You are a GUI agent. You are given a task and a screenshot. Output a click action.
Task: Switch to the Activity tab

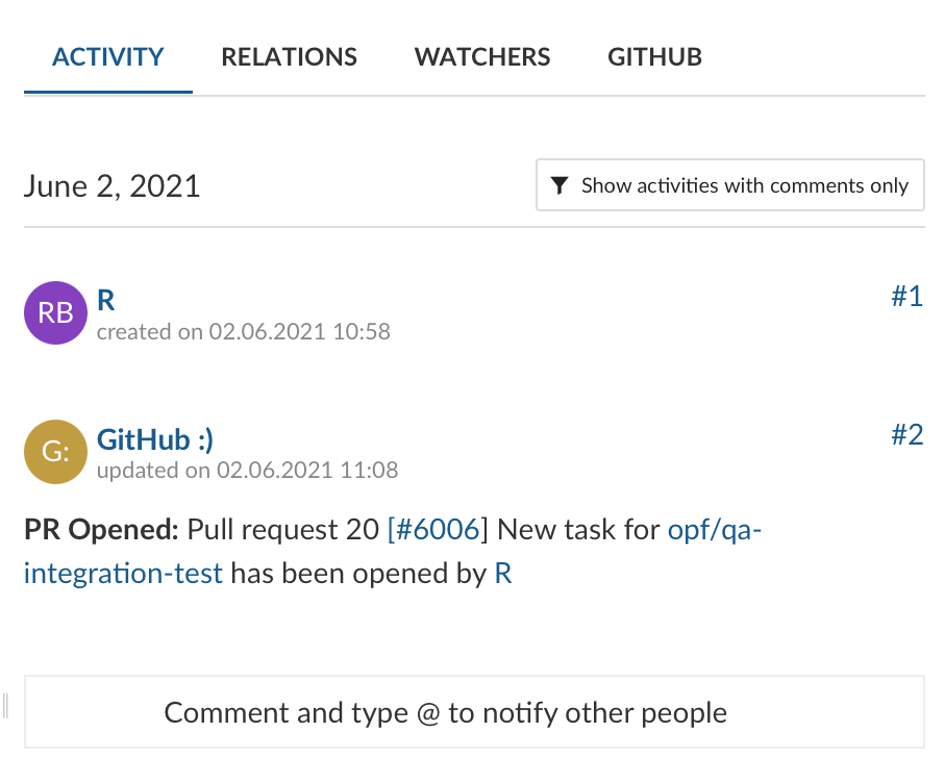pos(108,57)
